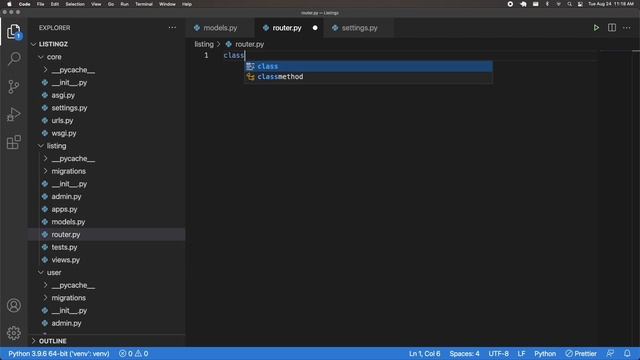
Task: Click the editor minimap scrollbar area
Action: (636, 198)
